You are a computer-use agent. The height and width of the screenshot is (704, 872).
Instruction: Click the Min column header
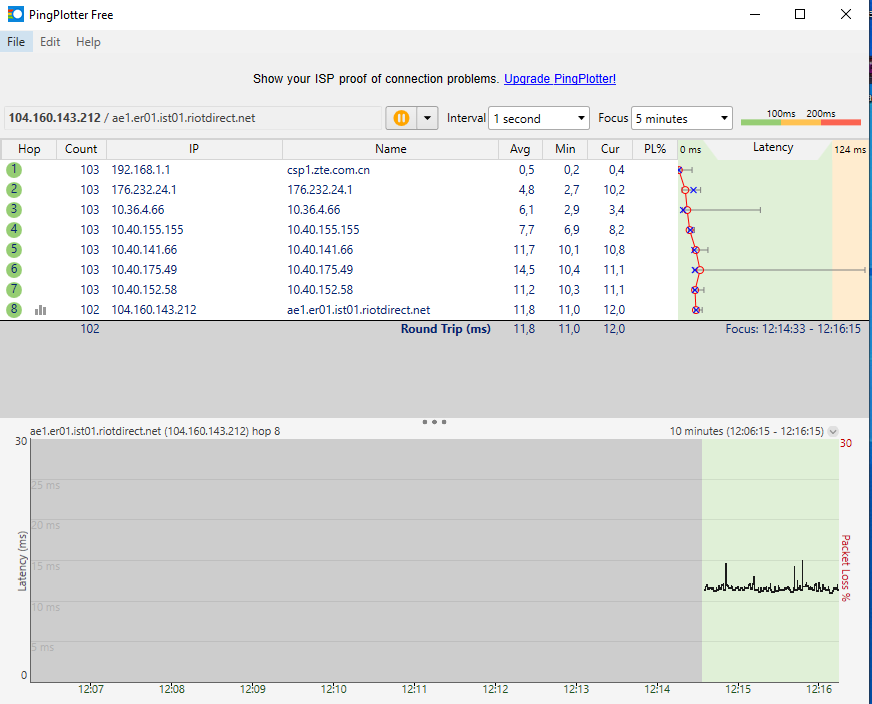[x=565, y=149]
